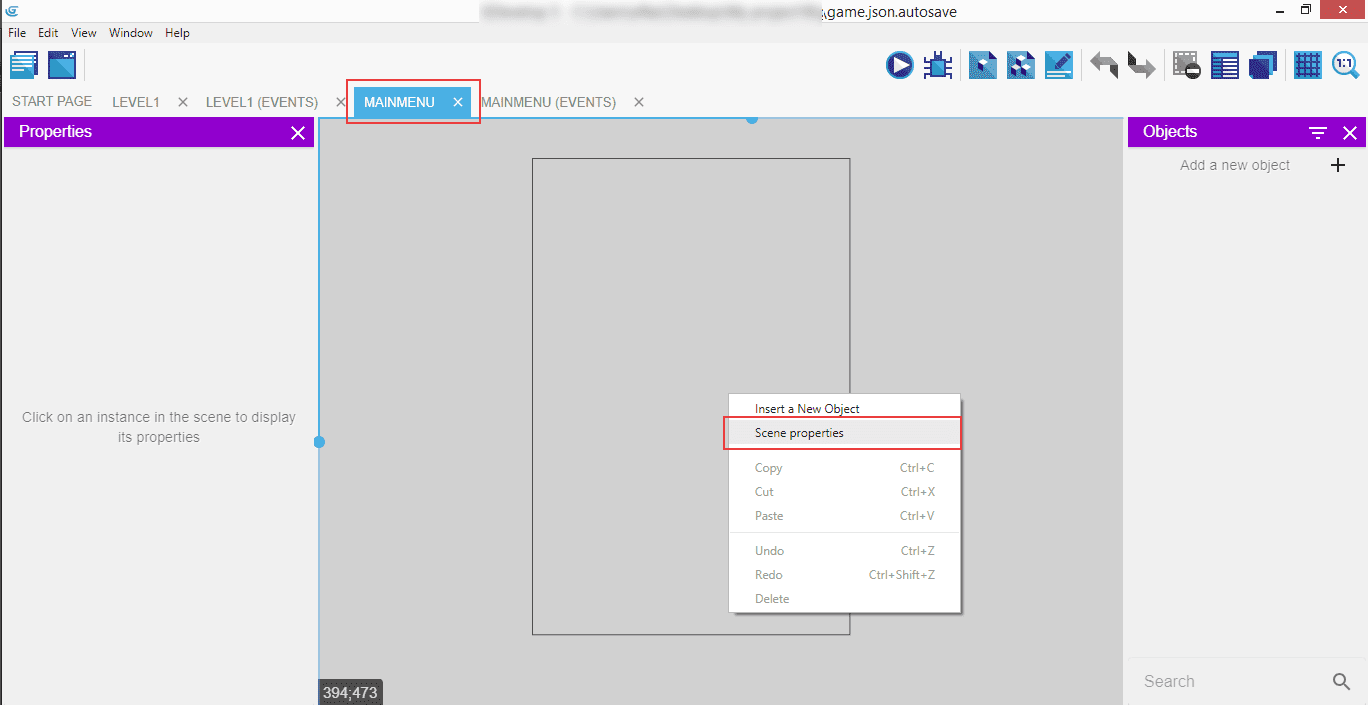The height and width of the screenshot is (705, 1368).
Task: Open the File menu
Action: coord(17,33)
